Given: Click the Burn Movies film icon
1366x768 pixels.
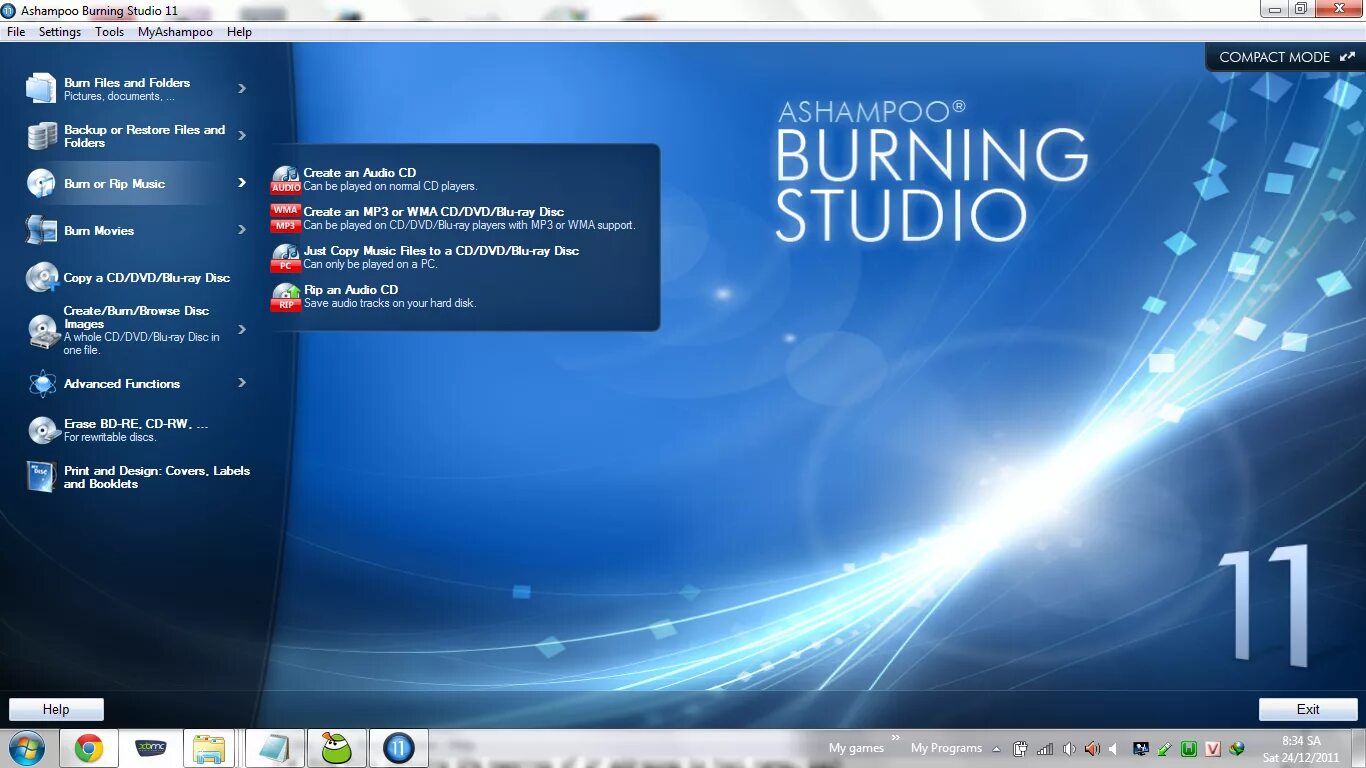Looking at the screenshot, I should click(41, 230).
